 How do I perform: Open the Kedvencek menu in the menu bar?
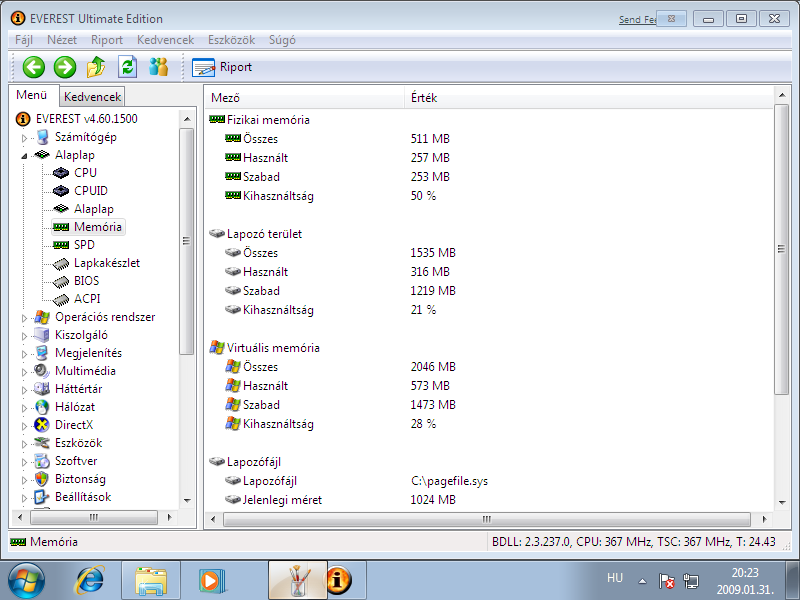click(x=165, y=40)
